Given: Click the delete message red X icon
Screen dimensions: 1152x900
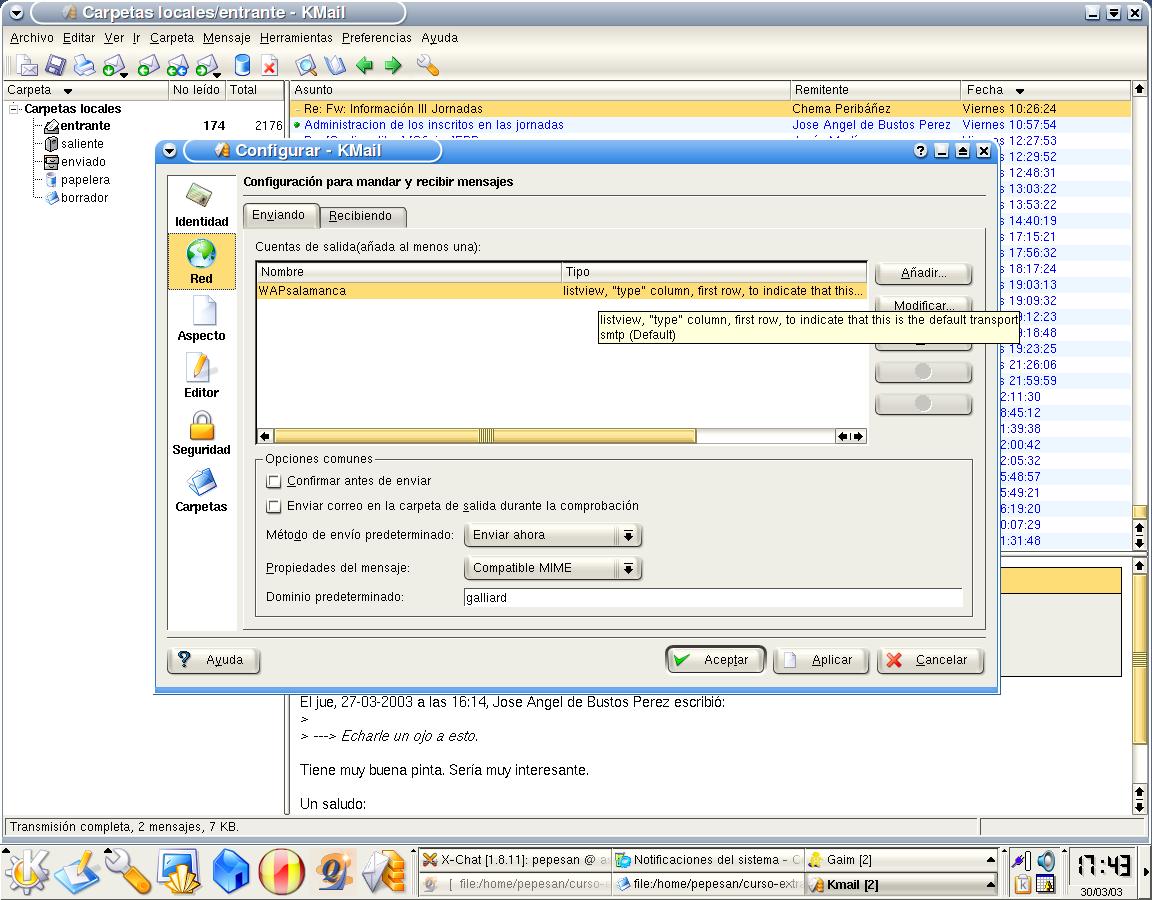Looking at the screenshot, I should (x=269, y=66).
